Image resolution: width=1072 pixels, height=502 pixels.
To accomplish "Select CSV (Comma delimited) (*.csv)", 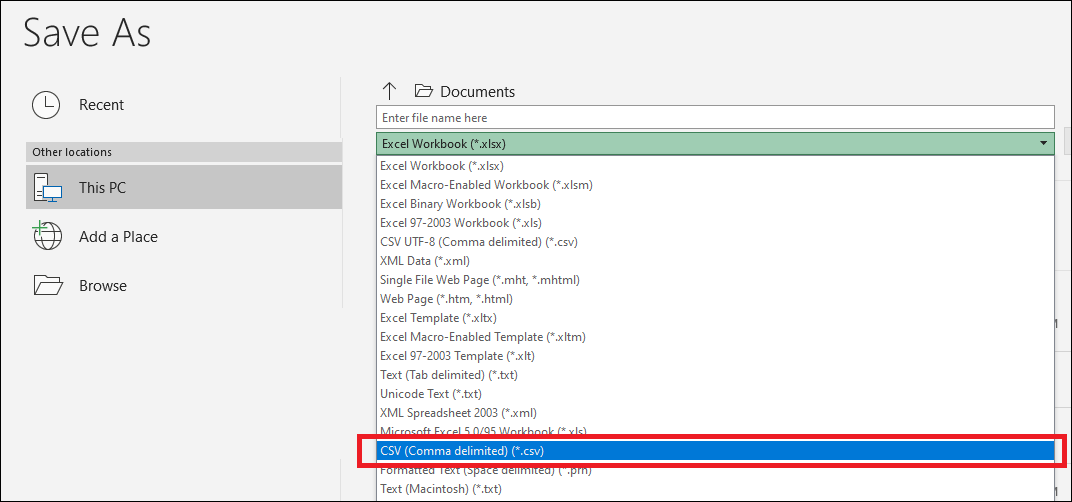I will click(x=715, y=451).
